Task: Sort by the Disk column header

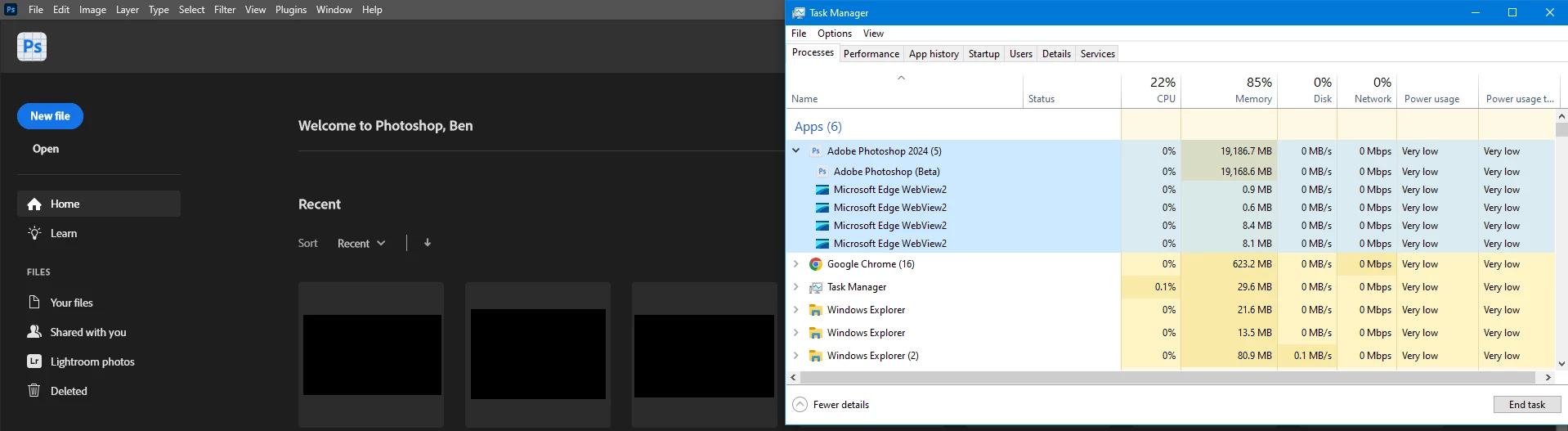Action: 1307,91
